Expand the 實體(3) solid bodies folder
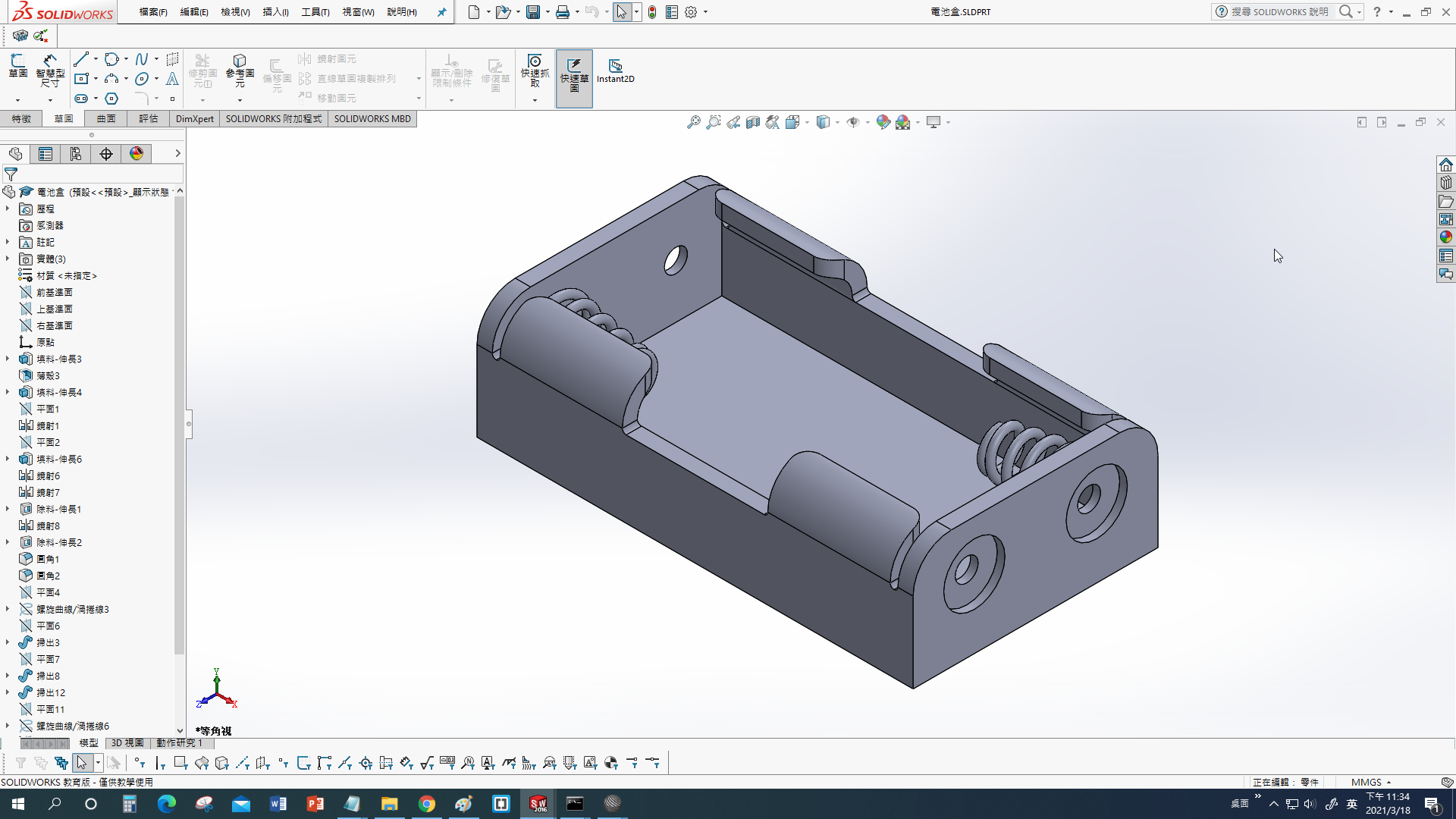The width and height of the screenshot is (1456, 819). pos(8,259)
